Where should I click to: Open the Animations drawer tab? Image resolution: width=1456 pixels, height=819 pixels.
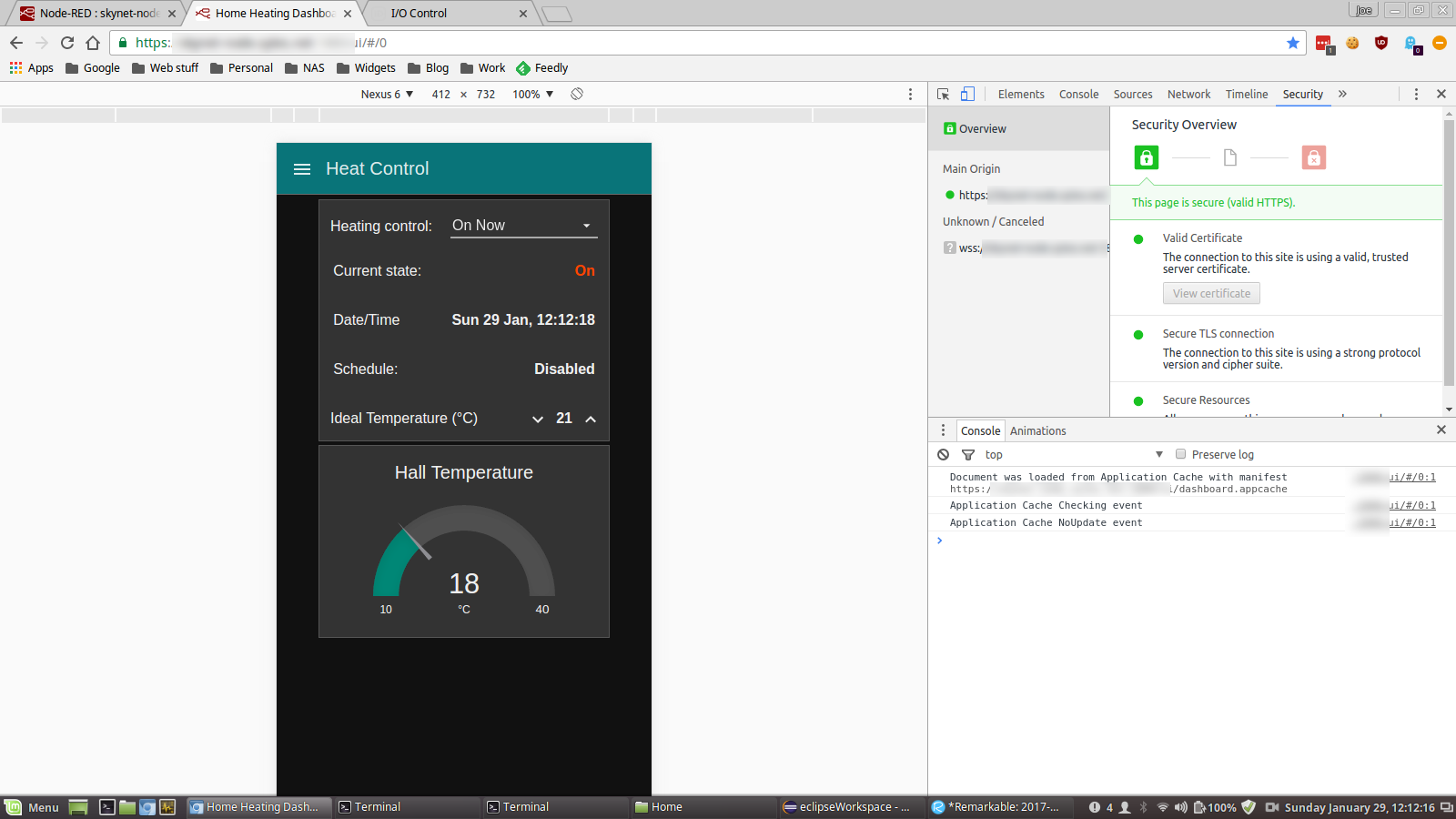1037,430
